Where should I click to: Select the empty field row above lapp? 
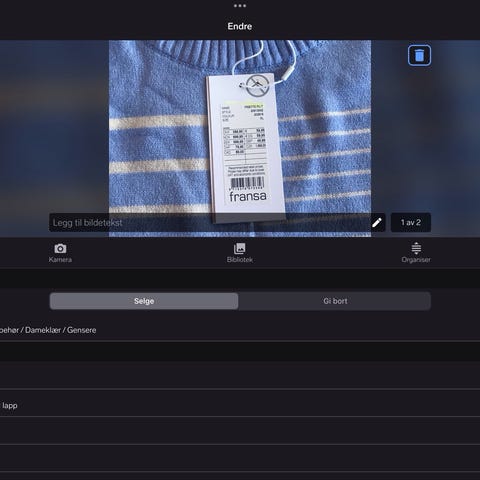240,375
